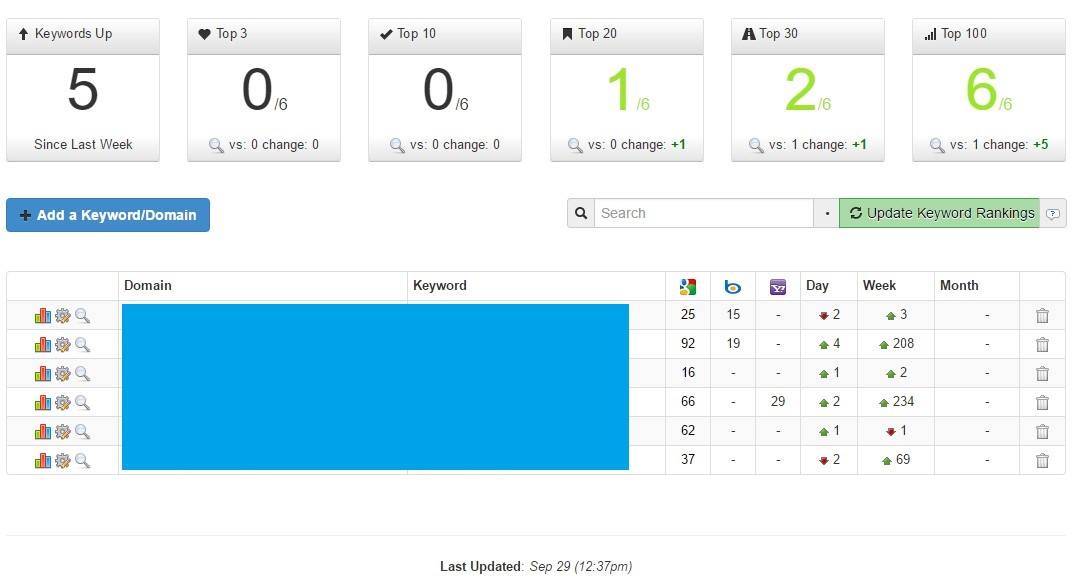Open settings gear for Google rank 16 row
Image resolution: width=1073 pixels, height=582 pixels.
click(x=62, y=373)
